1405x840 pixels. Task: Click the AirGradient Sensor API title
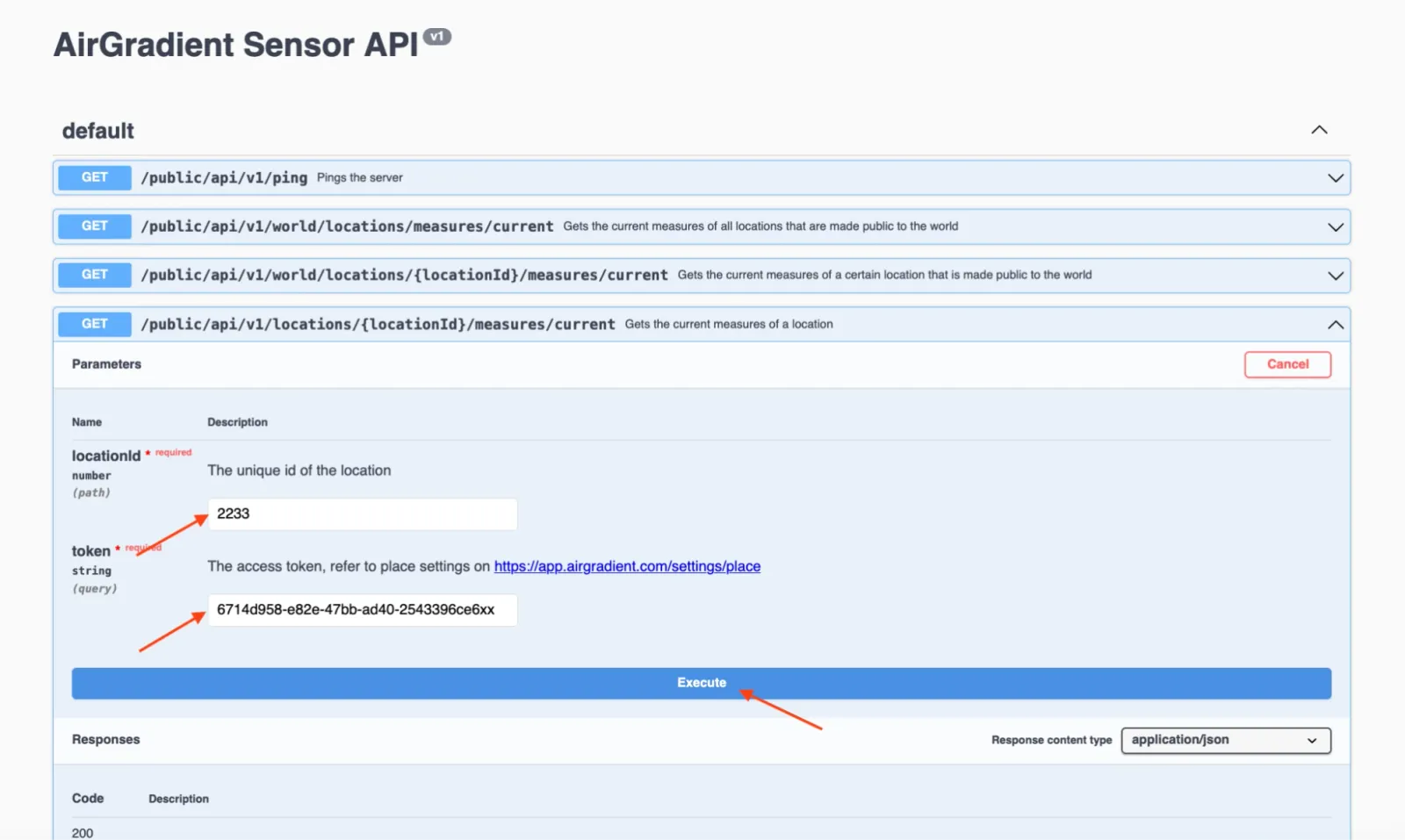coord(235,44)
